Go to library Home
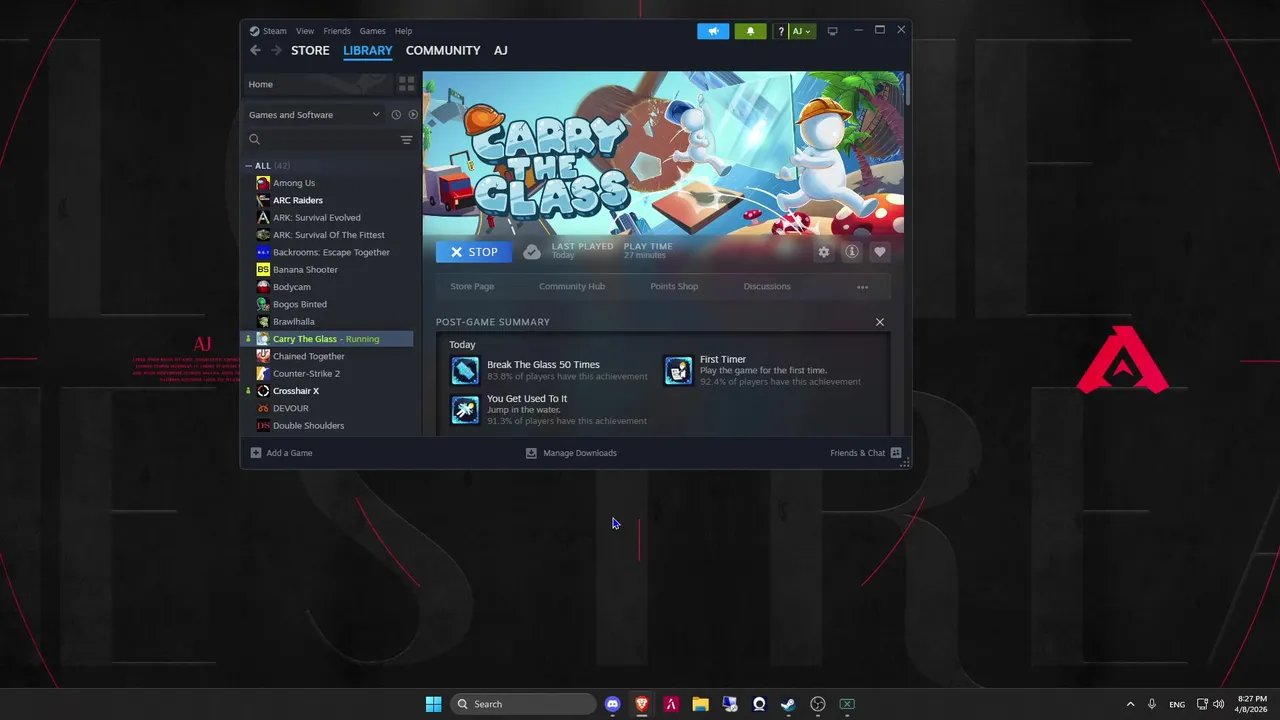The height and width of the screenshot is (720, 1280). (317, 84)
